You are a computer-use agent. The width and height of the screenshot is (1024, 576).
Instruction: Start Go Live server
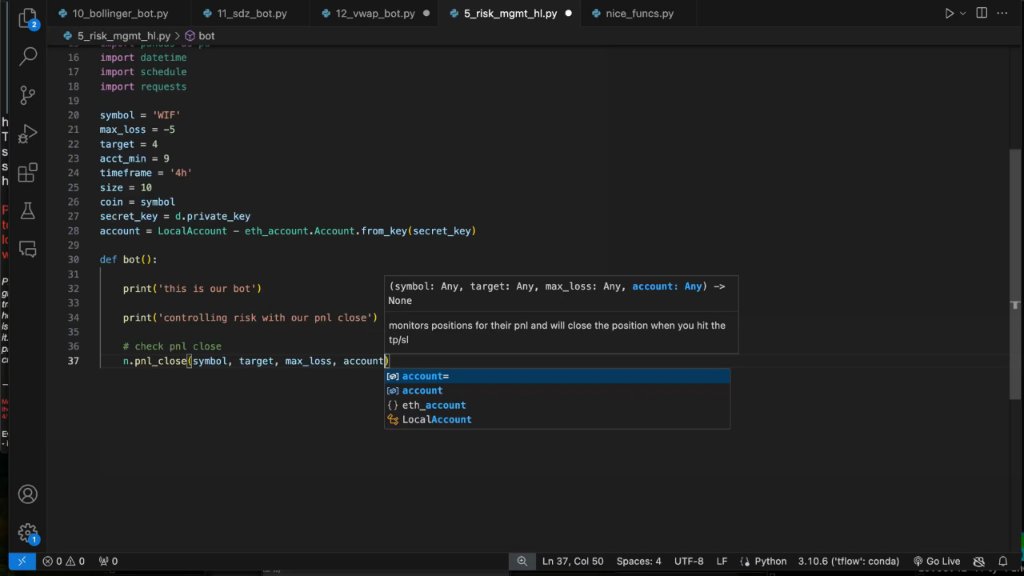[936, 561]
